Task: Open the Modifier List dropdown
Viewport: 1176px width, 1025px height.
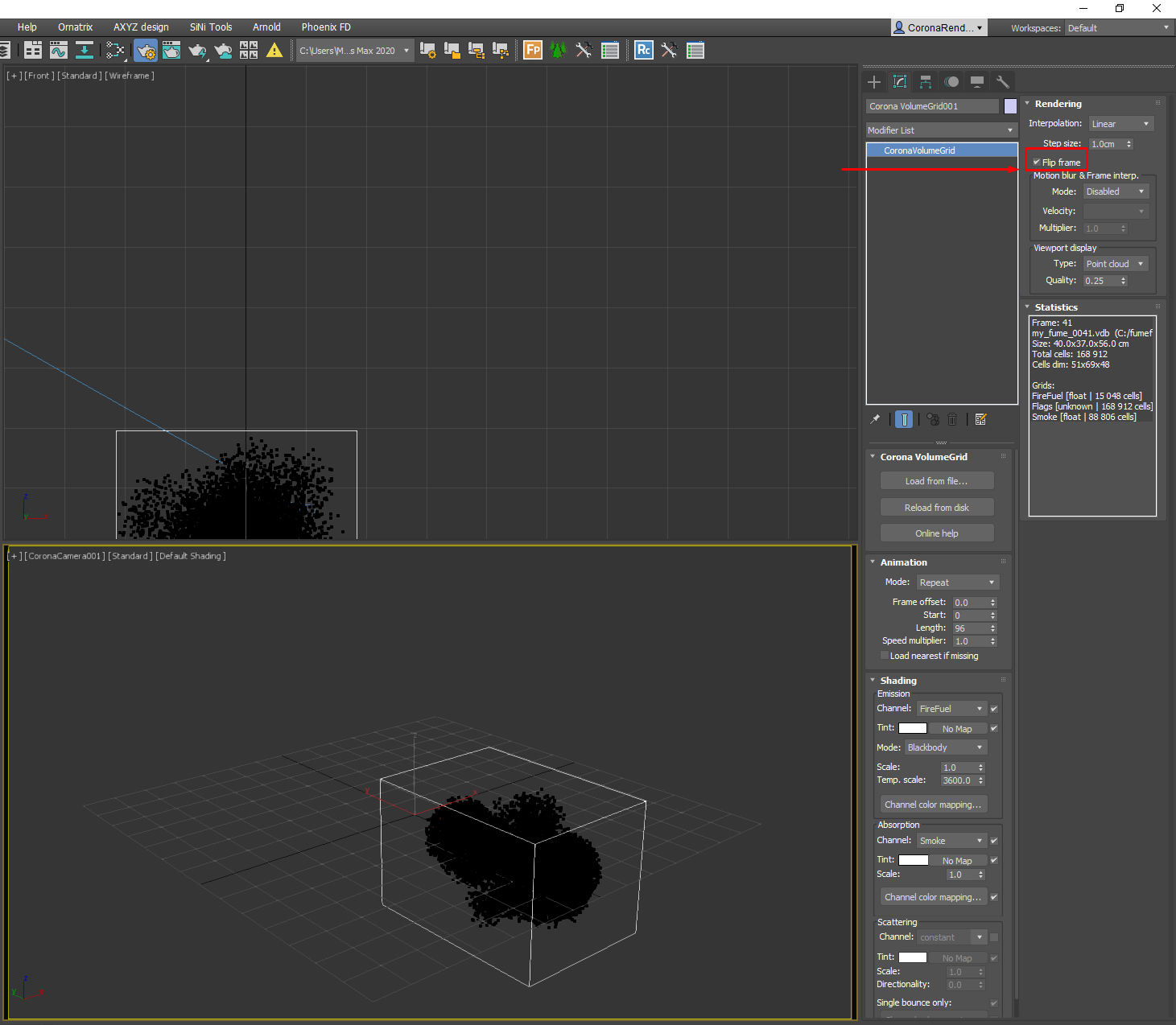Action: pyautogui.click(x=941, y=130)
